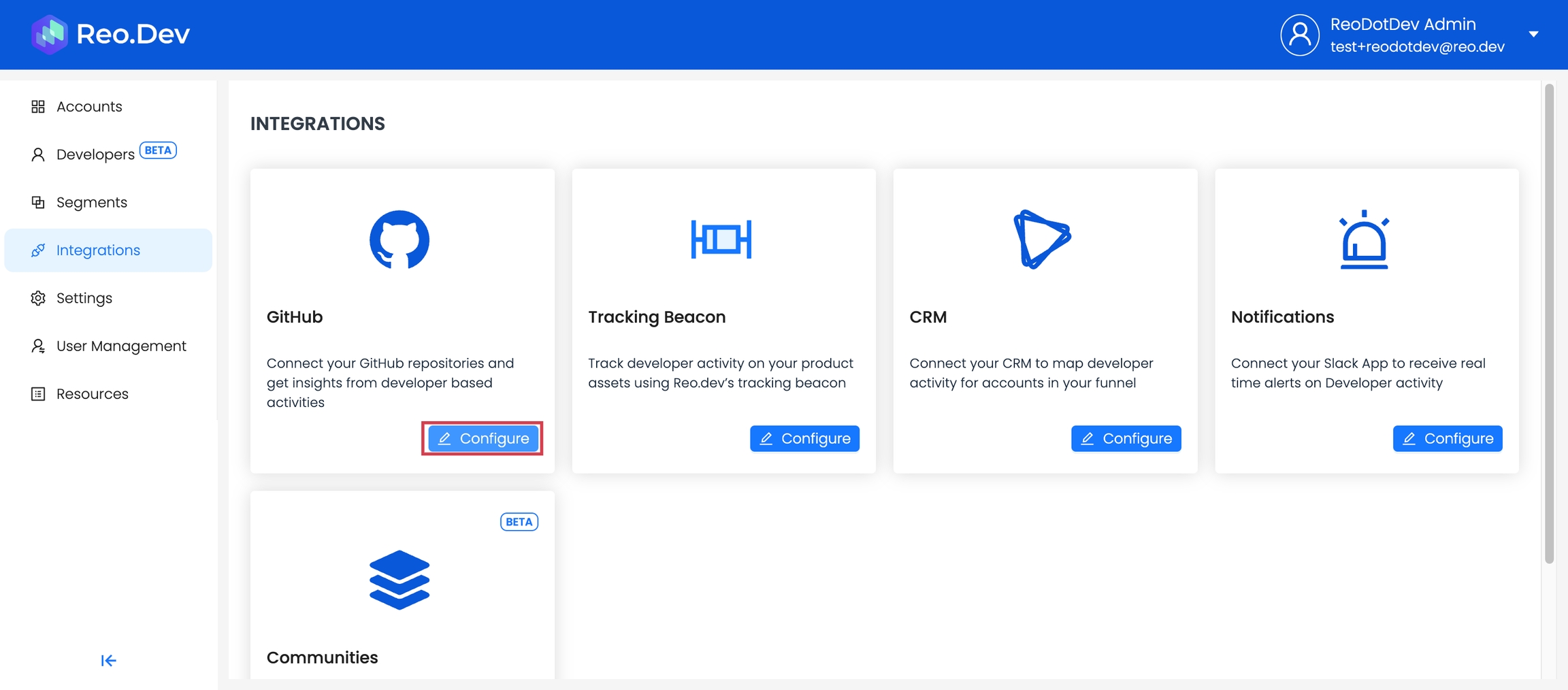This screenshot has height=690, width=1568.
Task: Open the Resources sidebar item
Action: pyautogui.click(x=93, y=394)
